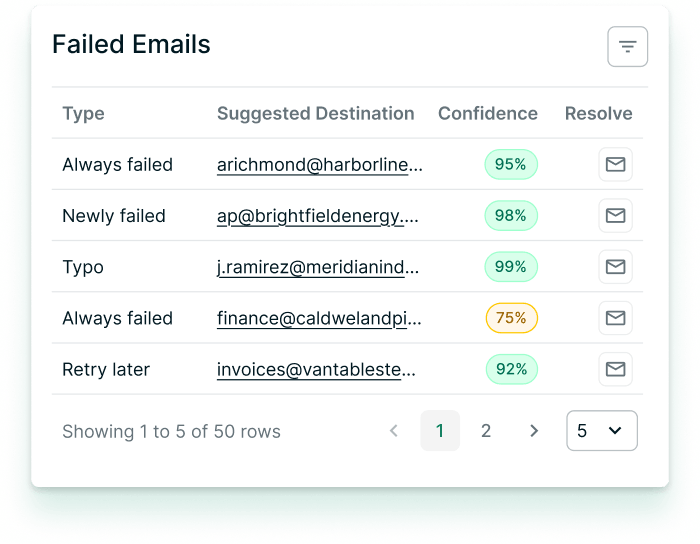This screenshot has width=700, height=544.
Task: Open invoices@vantableste suggested destination link
Action: [x=316, y=370]
